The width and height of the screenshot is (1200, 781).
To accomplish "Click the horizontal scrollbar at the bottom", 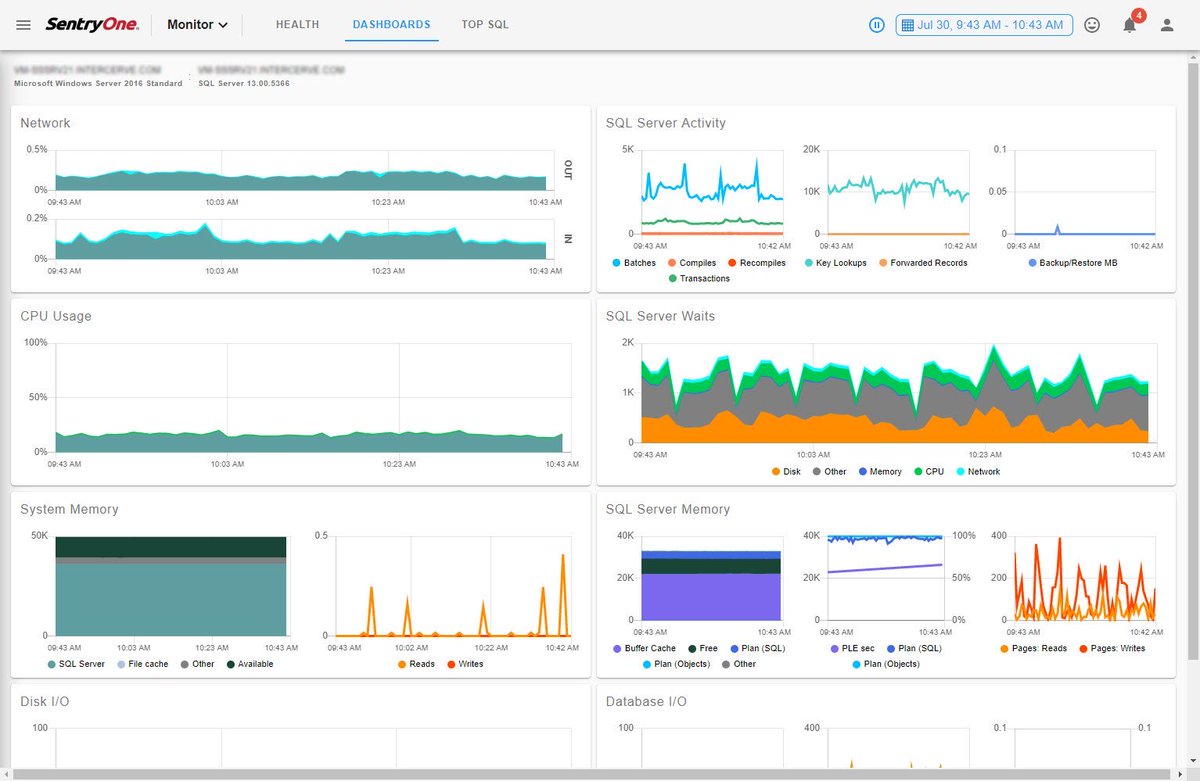I will 590,775.
